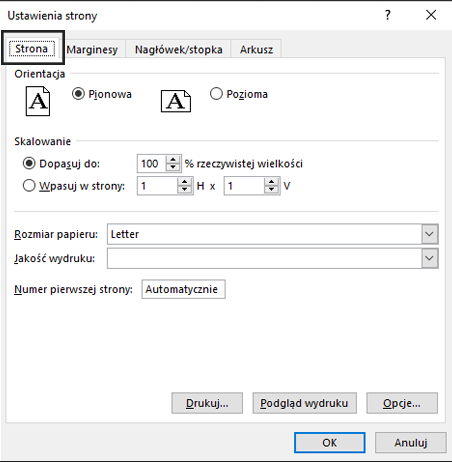Increase the H pages count spinner
The width and height of the screenshot is (452, 462).
tap(184, 182)
